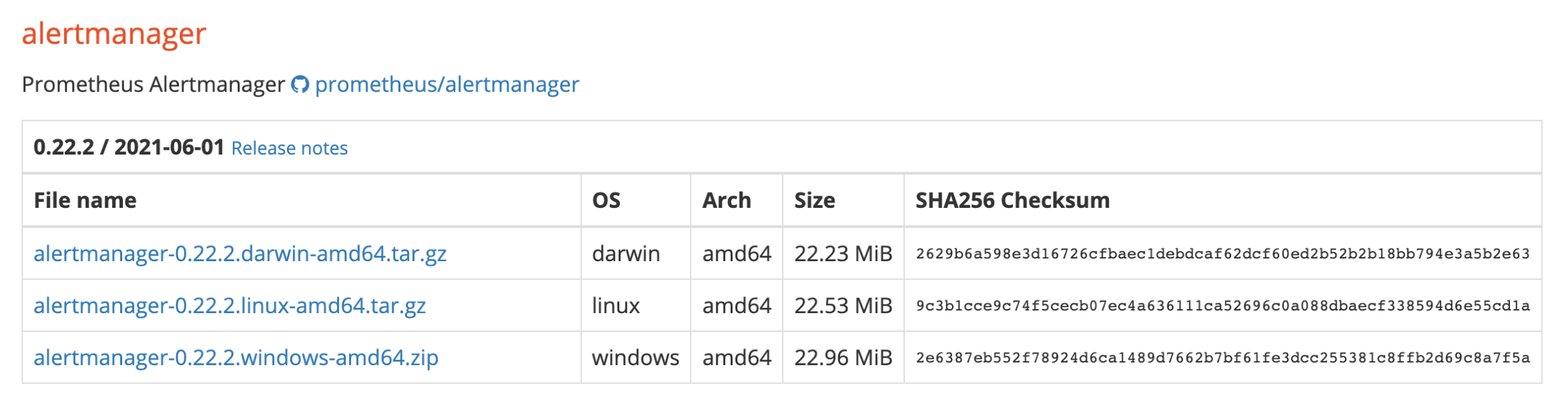
Task: Click the Arch column header
Action: 727,200
